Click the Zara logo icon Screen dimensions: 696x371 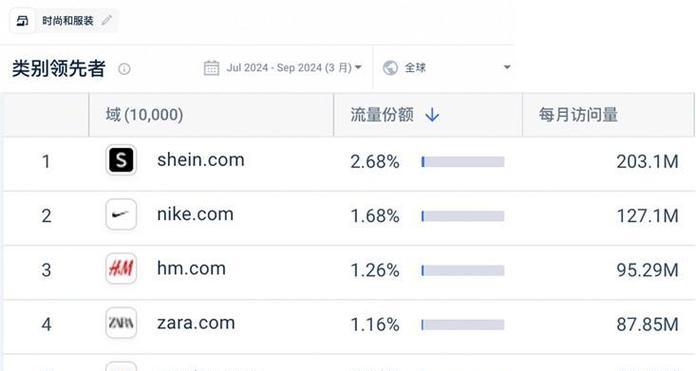point(121,323)
